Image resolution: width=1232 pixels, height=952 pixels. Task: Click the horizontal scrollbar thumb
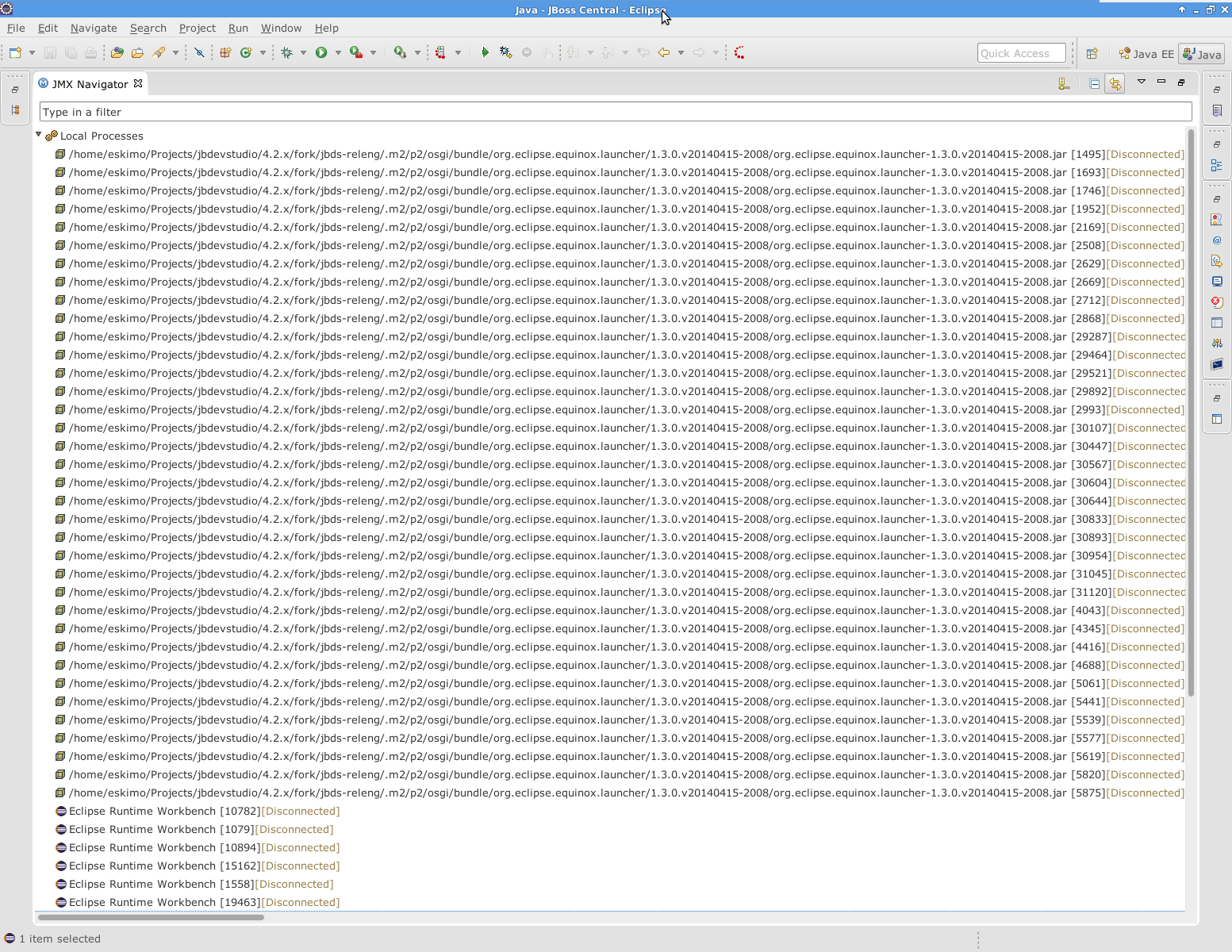pyautogui.click(x=151, y=917)
